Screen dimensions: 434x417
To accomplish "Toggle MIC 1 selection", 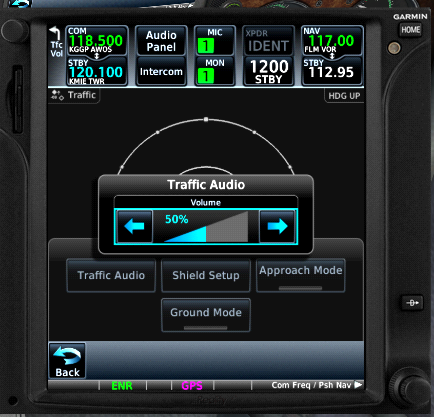I will [215, 41].
